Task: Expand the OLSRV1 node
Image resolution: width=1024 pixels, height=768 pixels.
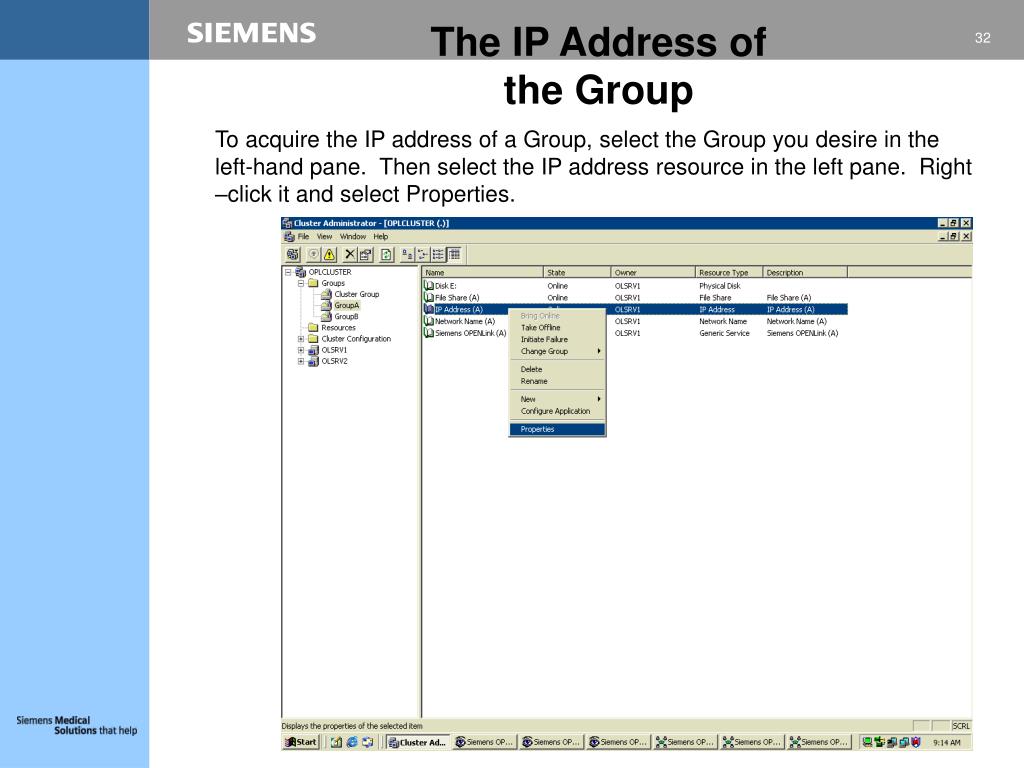Action: (301, 350)
